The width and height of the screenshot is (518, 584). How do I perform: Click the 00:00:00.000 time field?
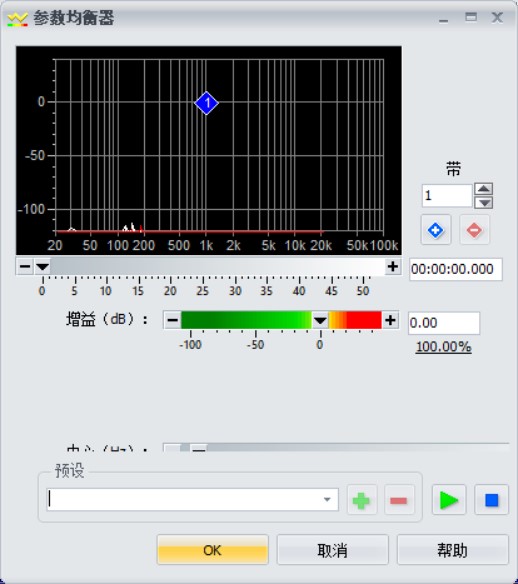(x=456, y=269)
